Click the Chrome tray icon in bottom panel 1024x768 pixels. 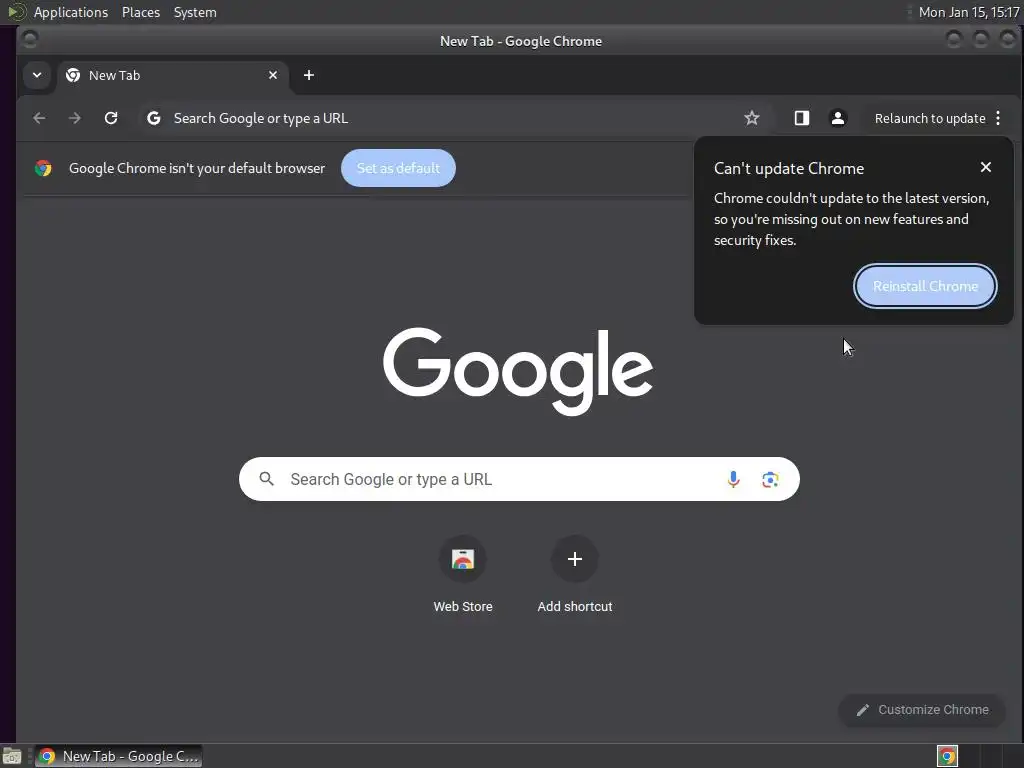click(947, 756)
